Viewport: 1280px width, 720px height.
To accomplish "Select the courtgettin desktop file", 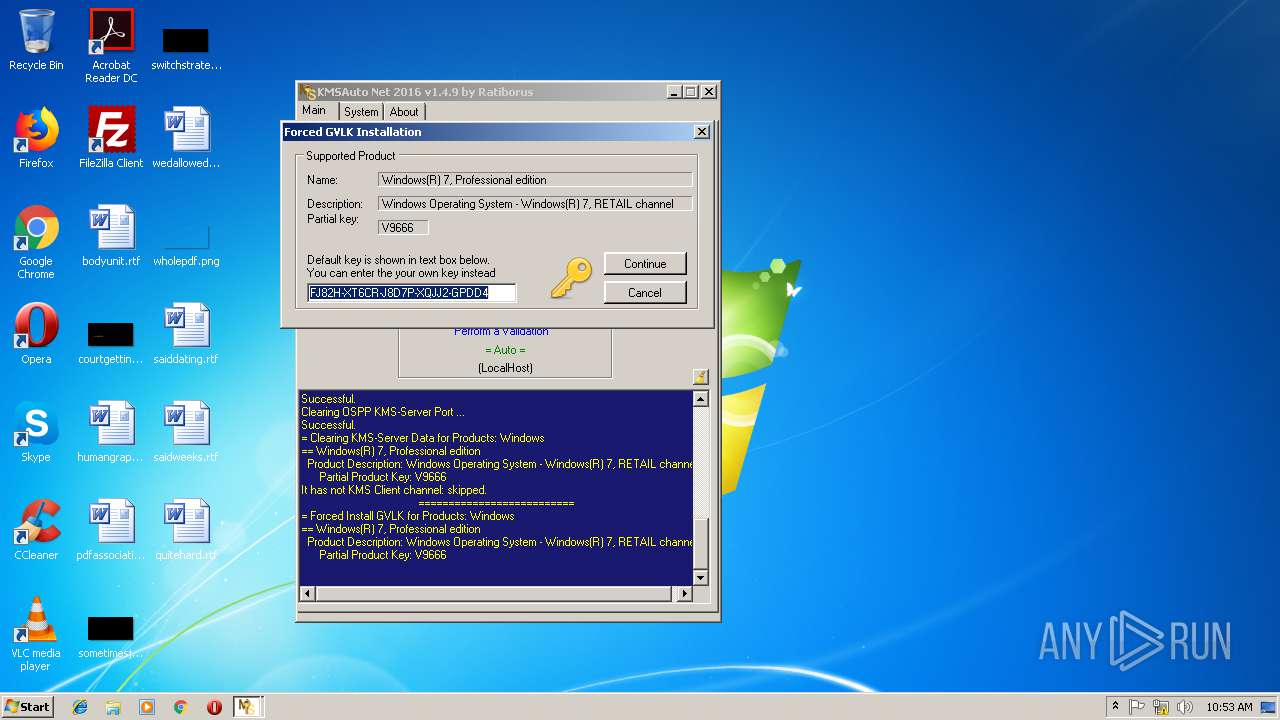I will (111, 340).
